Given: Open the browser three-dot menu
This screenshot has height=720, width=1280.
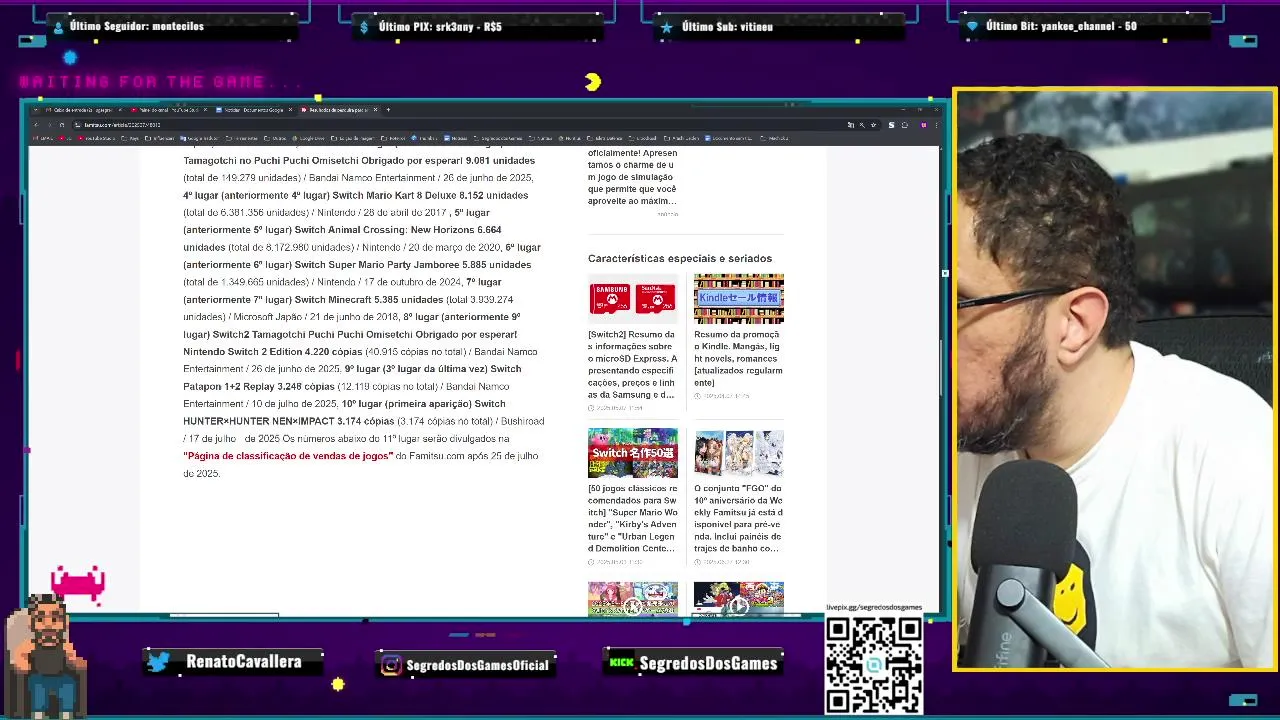Looking at the screenshot, I should pyautogui.click(x=937, y=125).
